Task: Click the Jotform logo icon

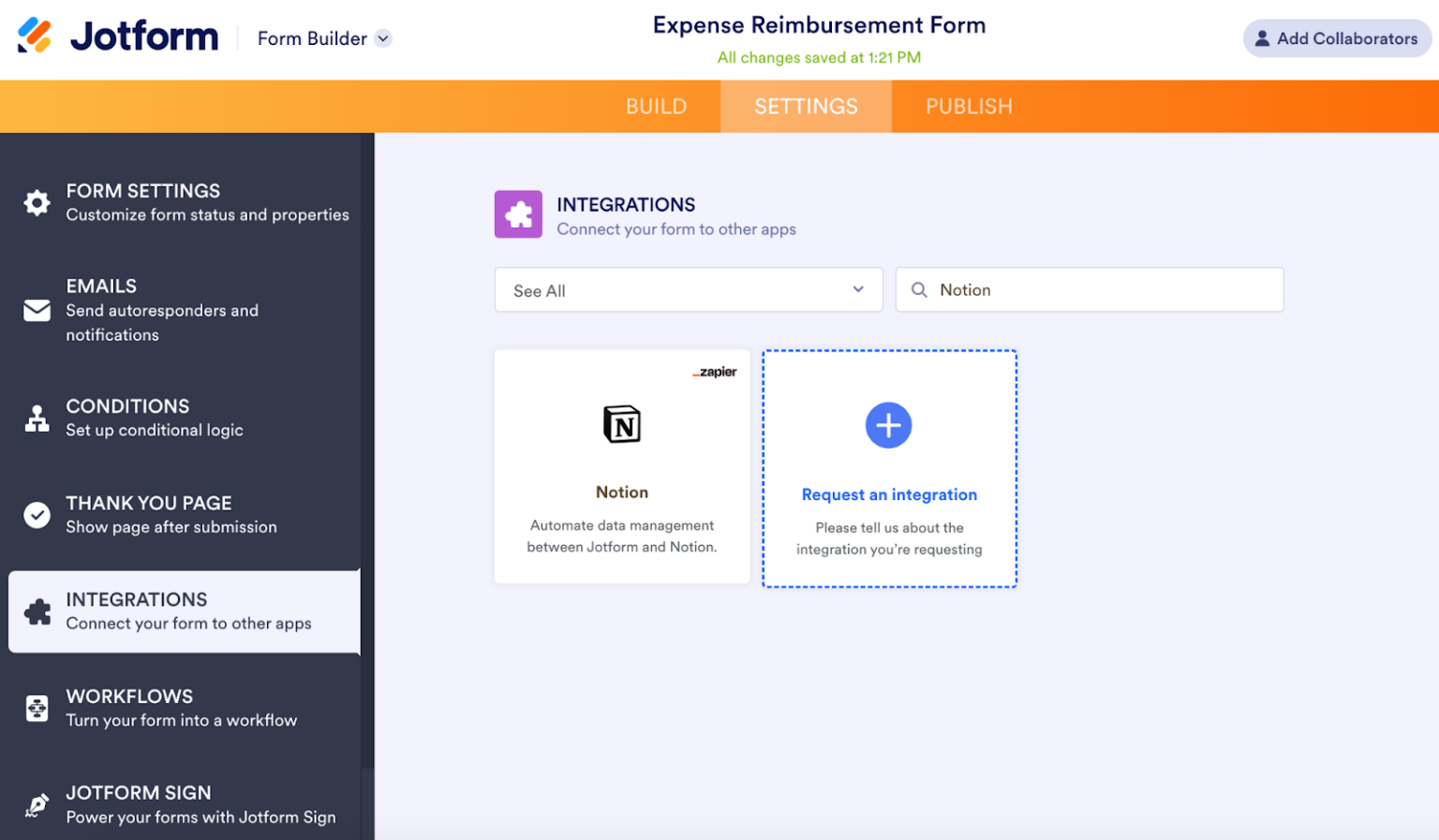Action: pos(36,37)
